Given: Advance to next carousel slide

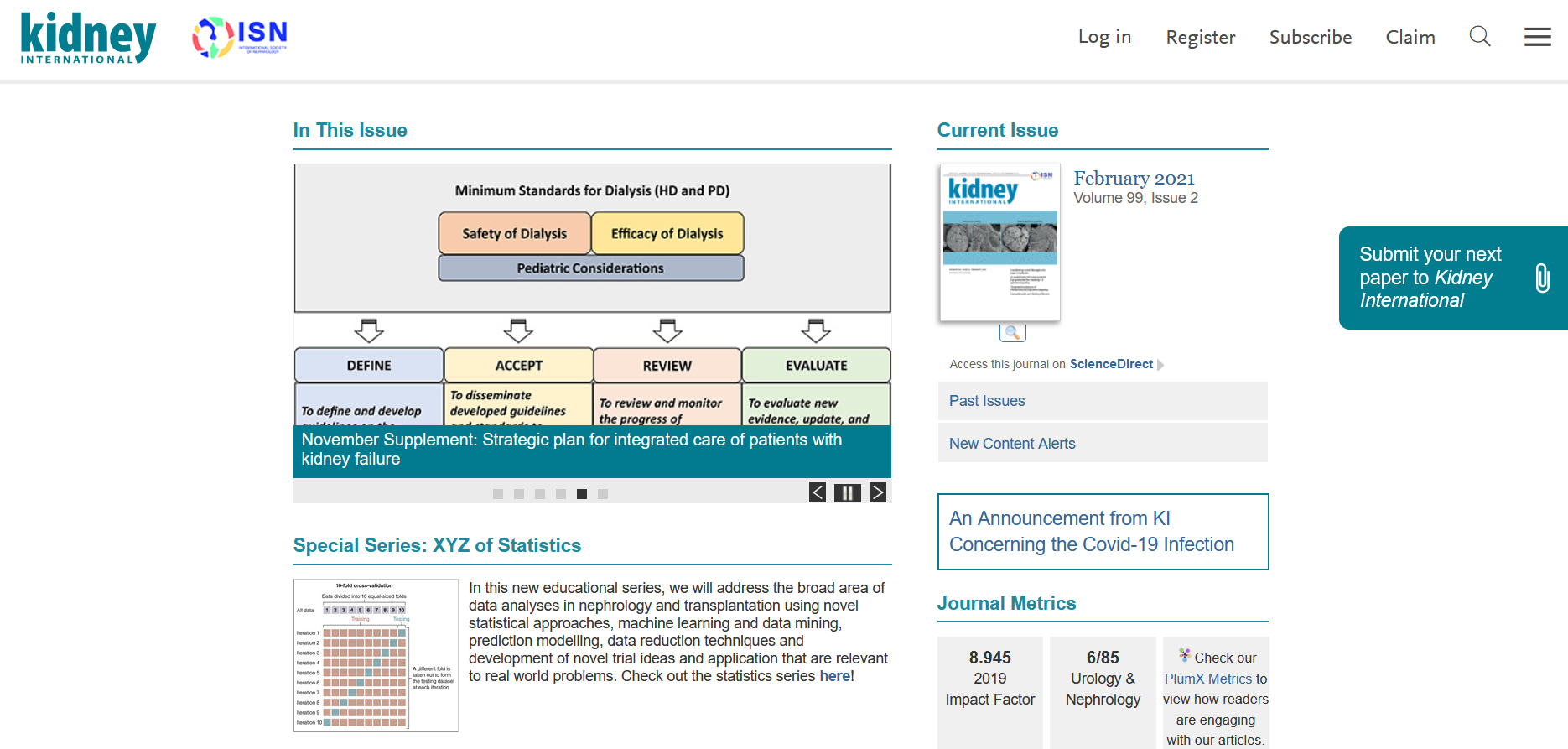Looking at the screenshot, I should (878, 492).
